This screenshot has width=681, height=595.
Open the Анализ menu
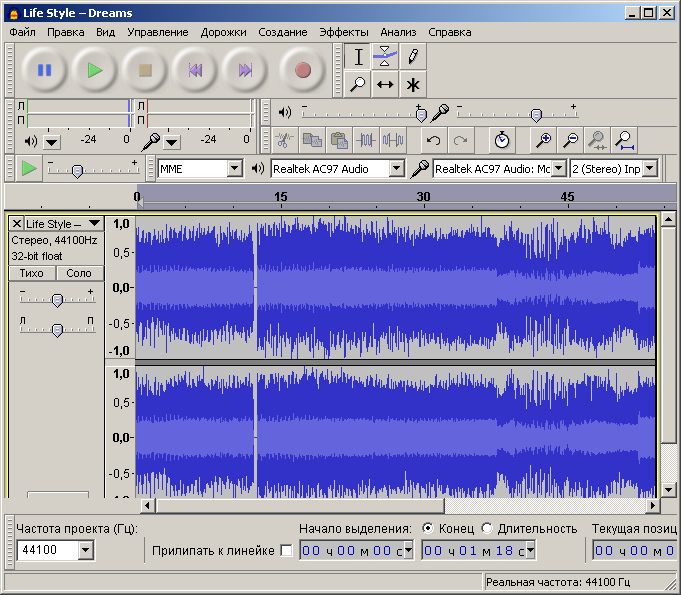click(x=398, y=32)
